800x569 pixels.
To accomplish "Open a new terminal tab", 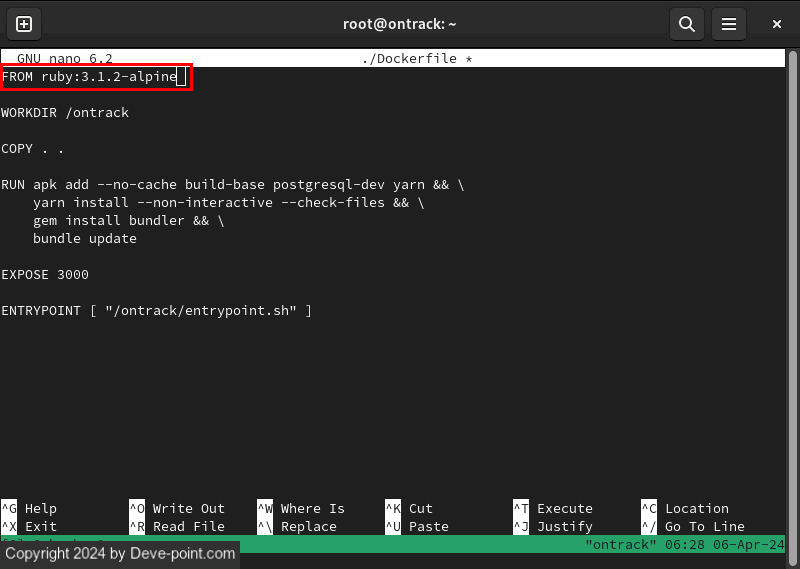I will tap(24, 24).
